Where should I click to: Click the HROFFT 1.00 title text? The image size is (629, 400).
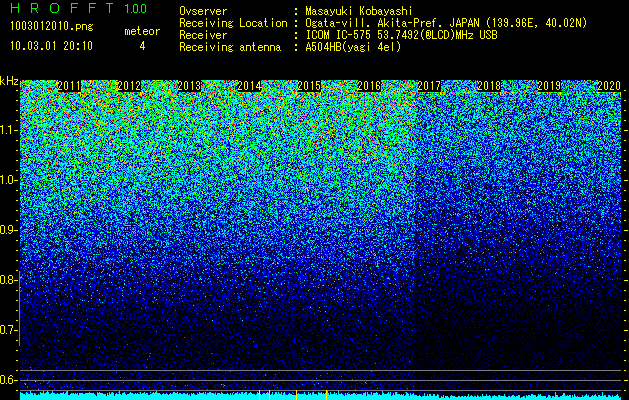click(x=78, y=8)
